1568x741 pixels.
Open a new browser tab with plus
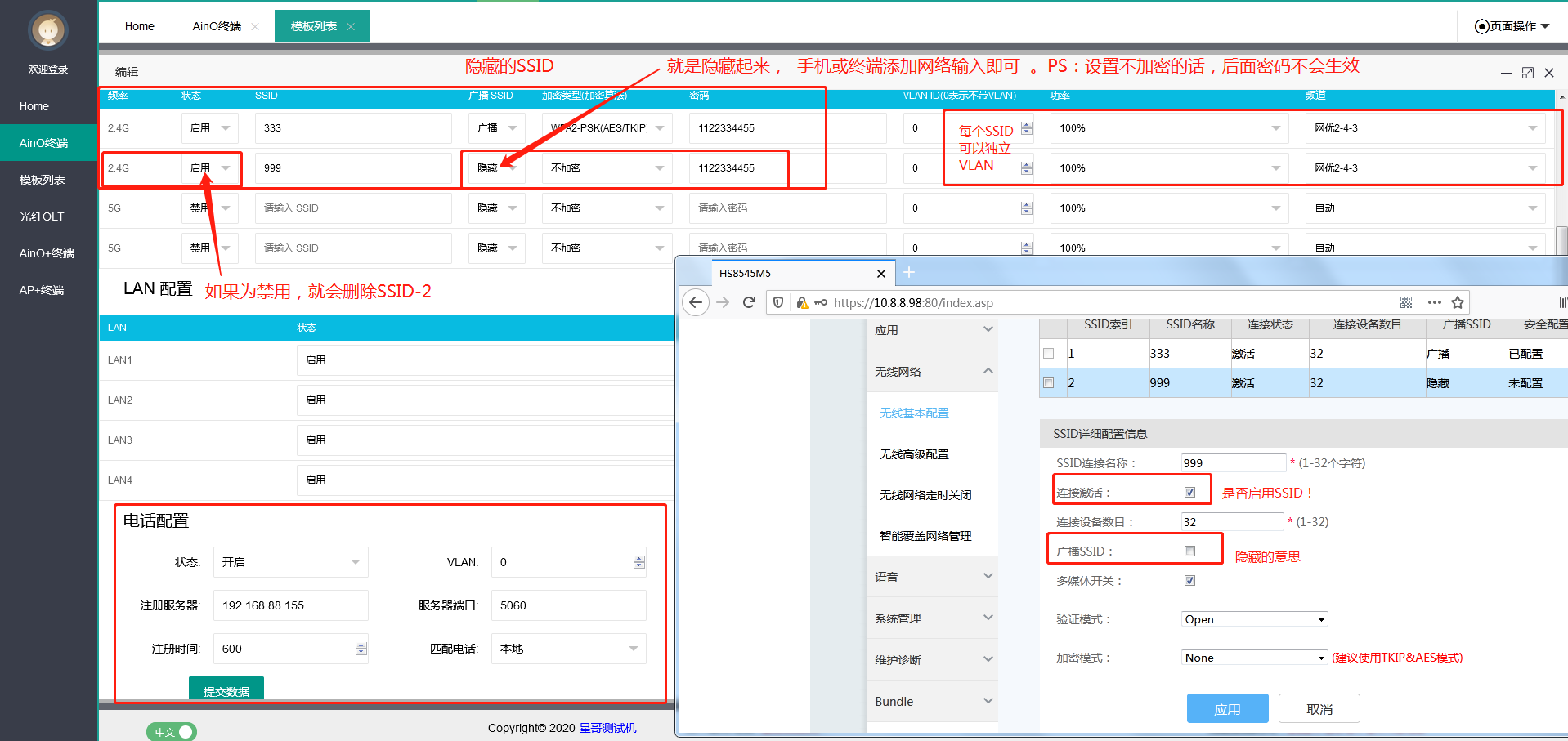pyautogui.click(x=909, y=273)
